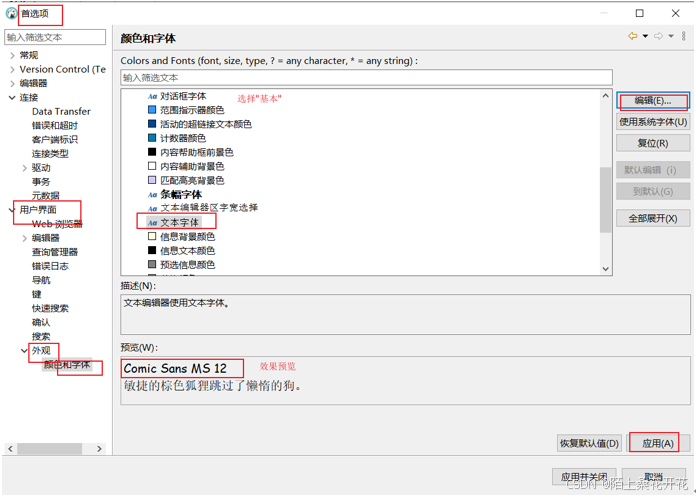Pick the 计数器颜色 swatch

pos(152,138)
